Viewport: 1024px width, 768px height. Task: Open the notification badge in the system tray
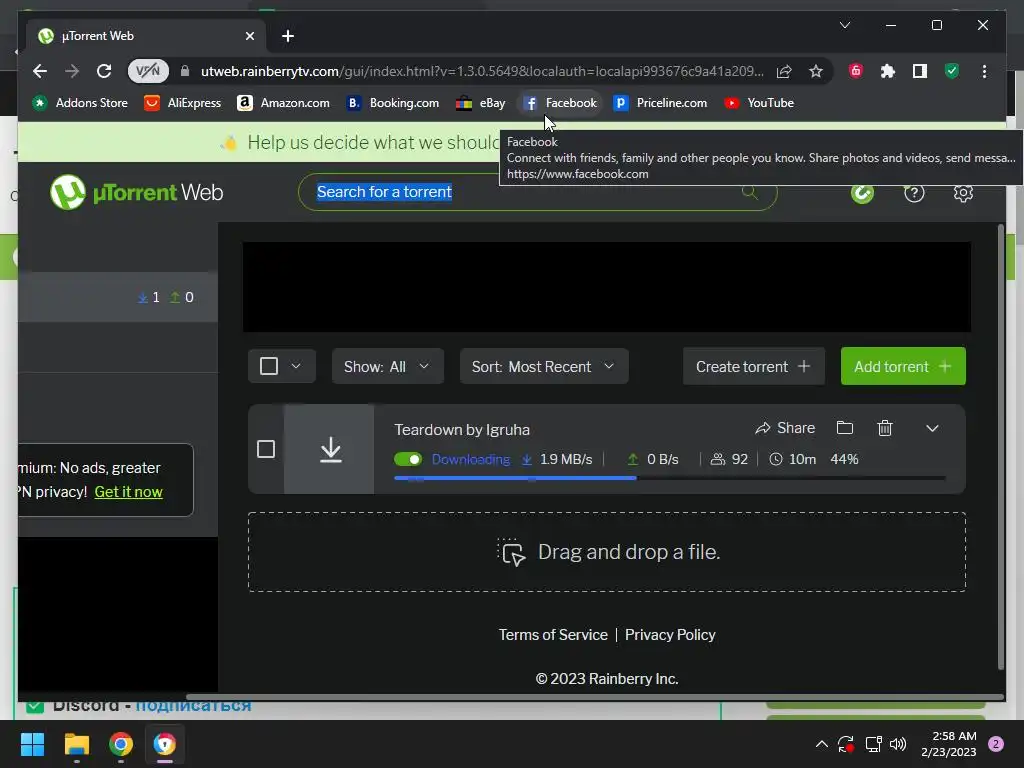point(996,744)
